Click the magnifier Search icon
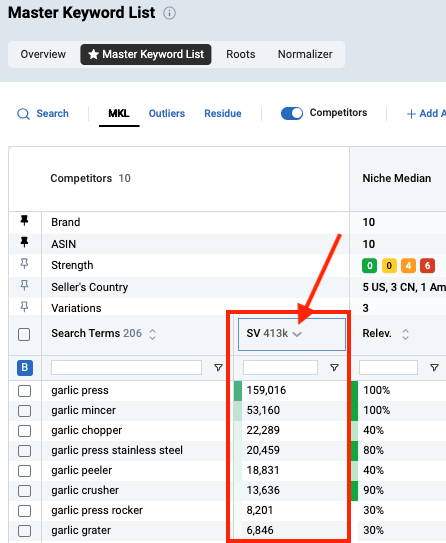This screenshot has width=446, height=543. pyautogui.click(x=23, y=114)
